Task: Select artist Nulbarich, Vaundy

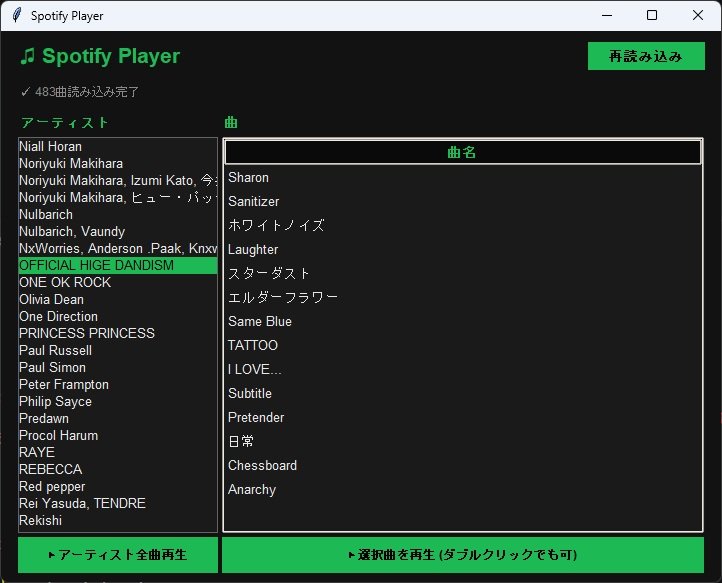Action: tap(118, 232)
